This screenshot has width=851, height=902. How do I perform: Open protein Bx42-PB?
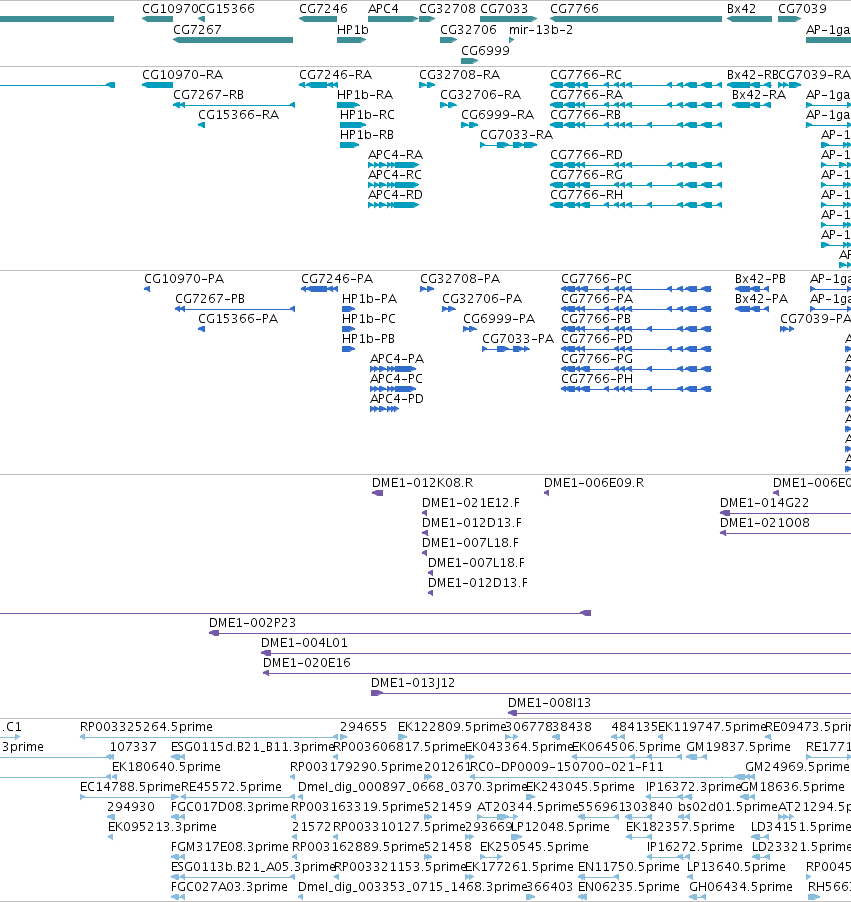point(761,279)
